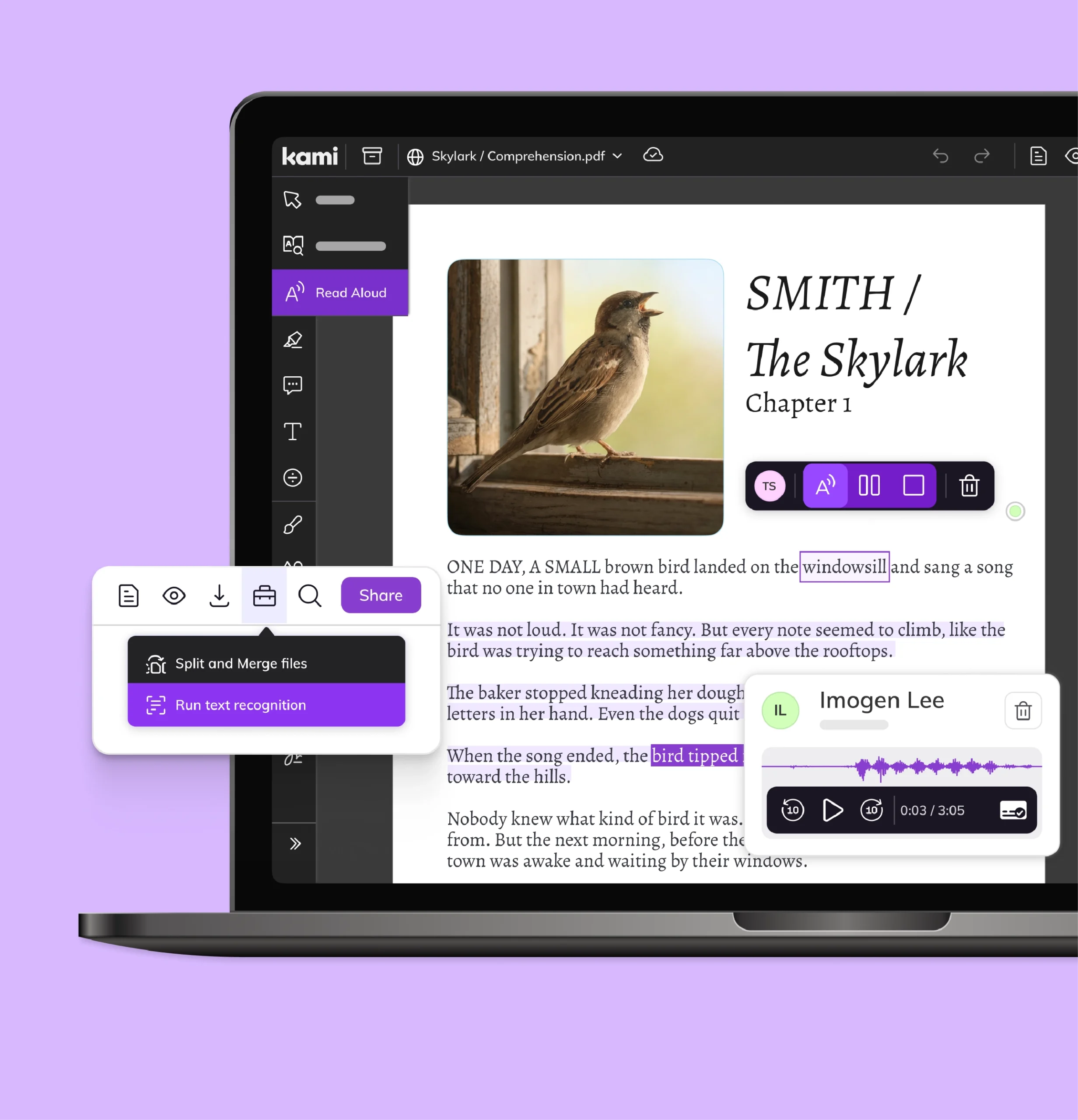
Task: Open the toolbox briefcase menu
Action: 265,596
